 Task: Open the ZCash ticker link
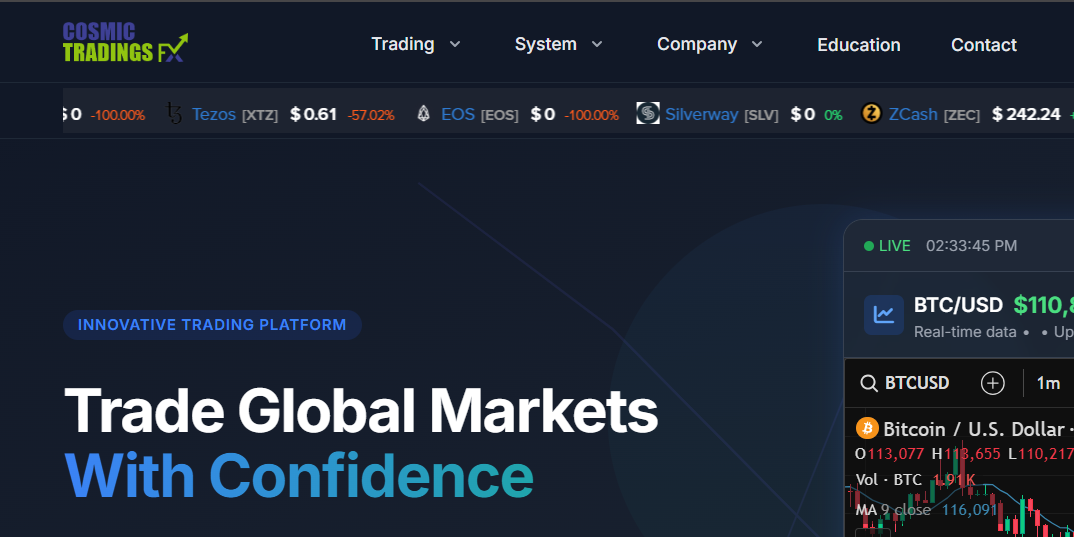coord(913,114)
